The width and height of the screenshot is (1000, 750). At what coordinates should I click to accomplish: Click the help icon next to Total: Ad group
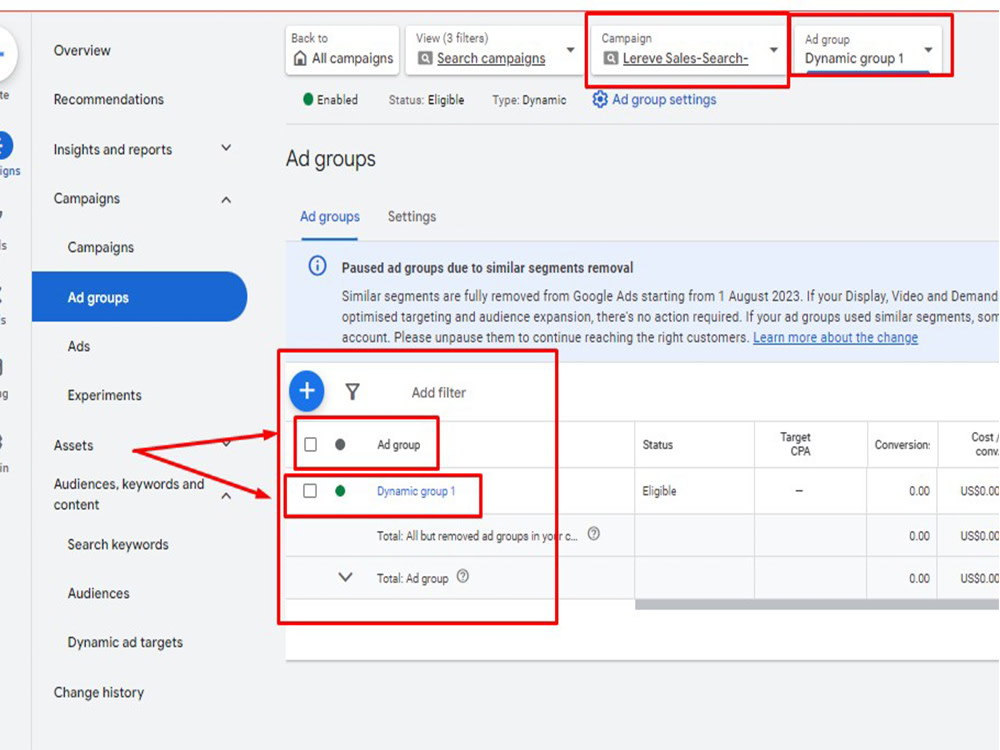click(463, 577)
